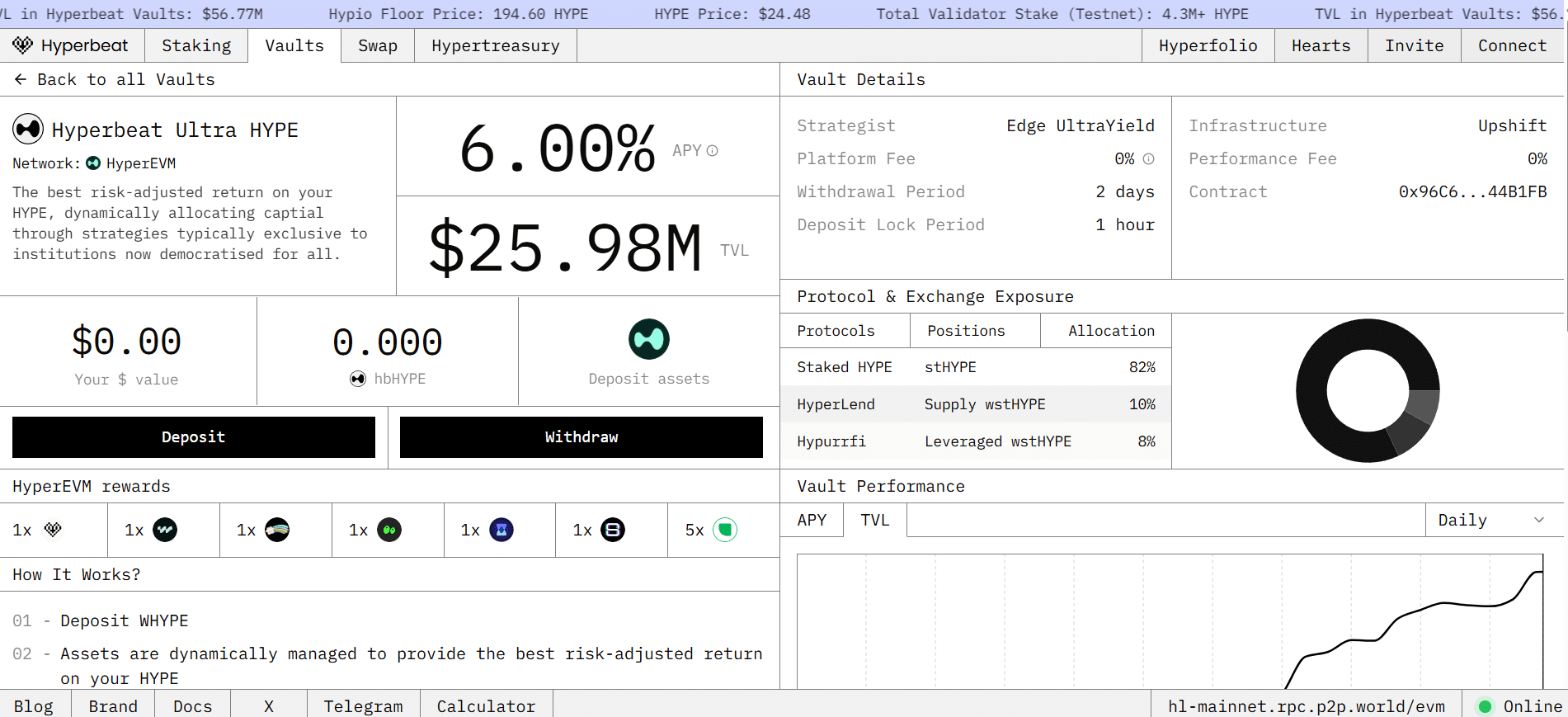Viewport: 1568px width, 717px height.
Task: Open the Blog footer link
Action: coord(34,706)
